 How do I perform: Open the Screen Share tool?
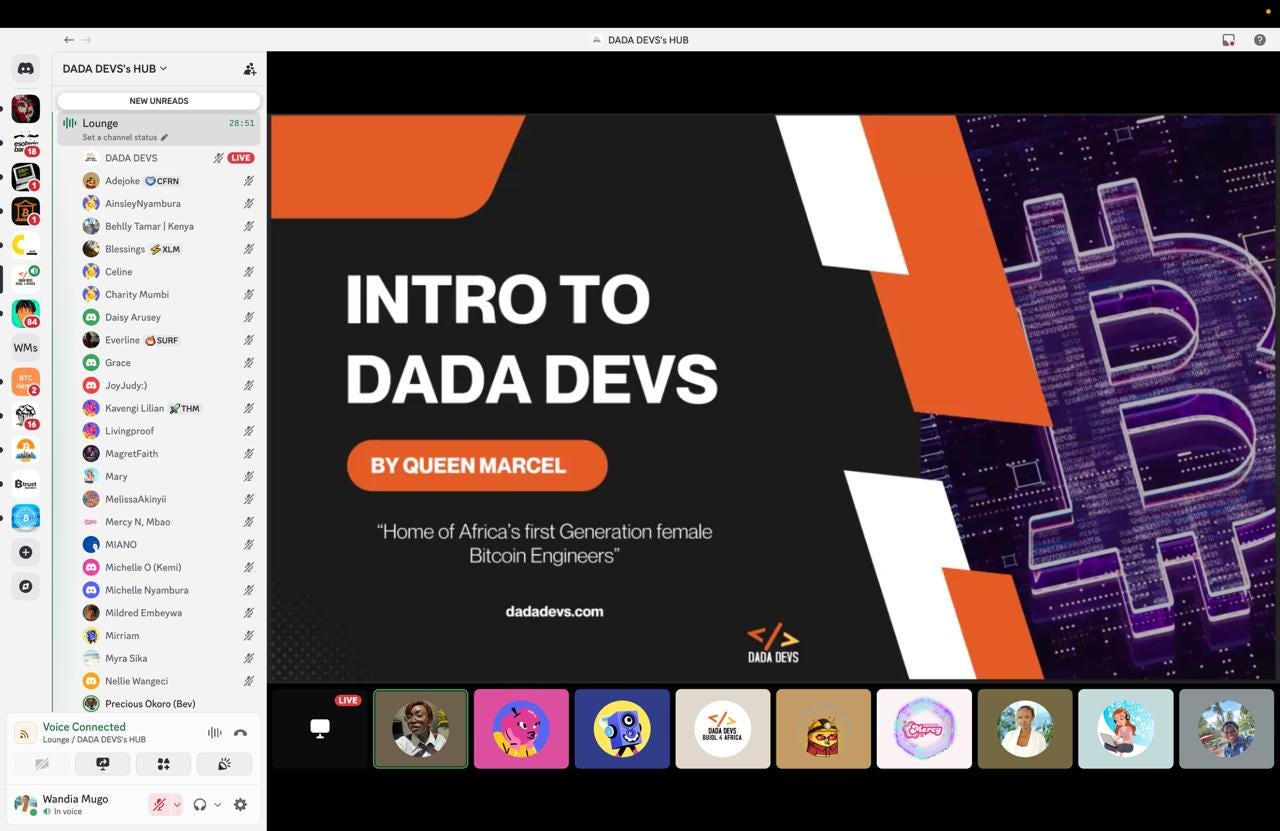(102, 763)
